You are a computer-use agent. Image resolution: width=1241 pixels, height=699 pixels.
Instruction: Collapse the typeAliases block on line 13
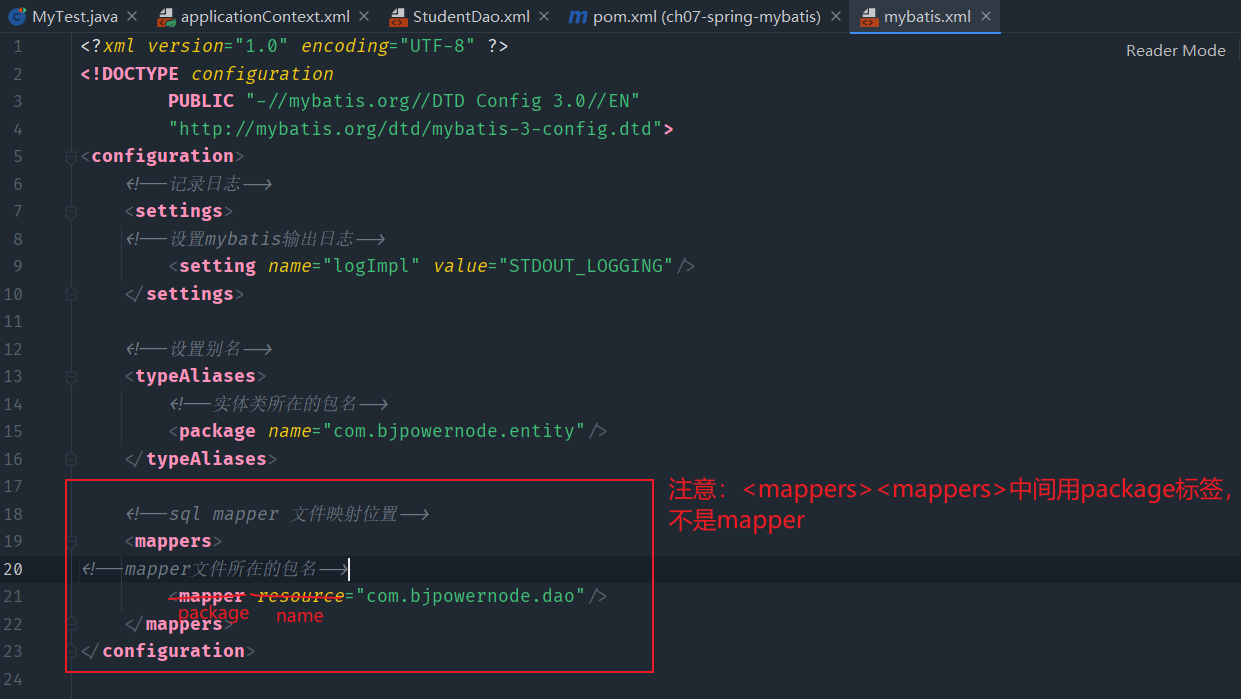[x=71, y=377]
